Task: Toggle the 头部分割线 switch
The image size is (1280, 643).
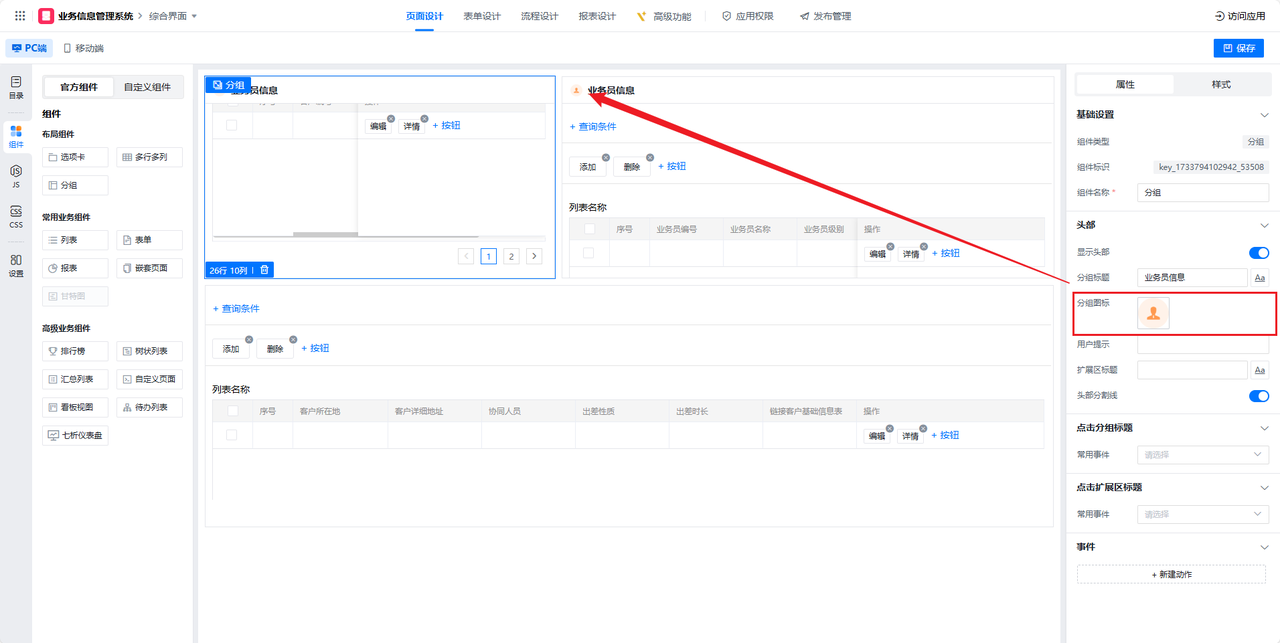Action: pos(1259,396)
